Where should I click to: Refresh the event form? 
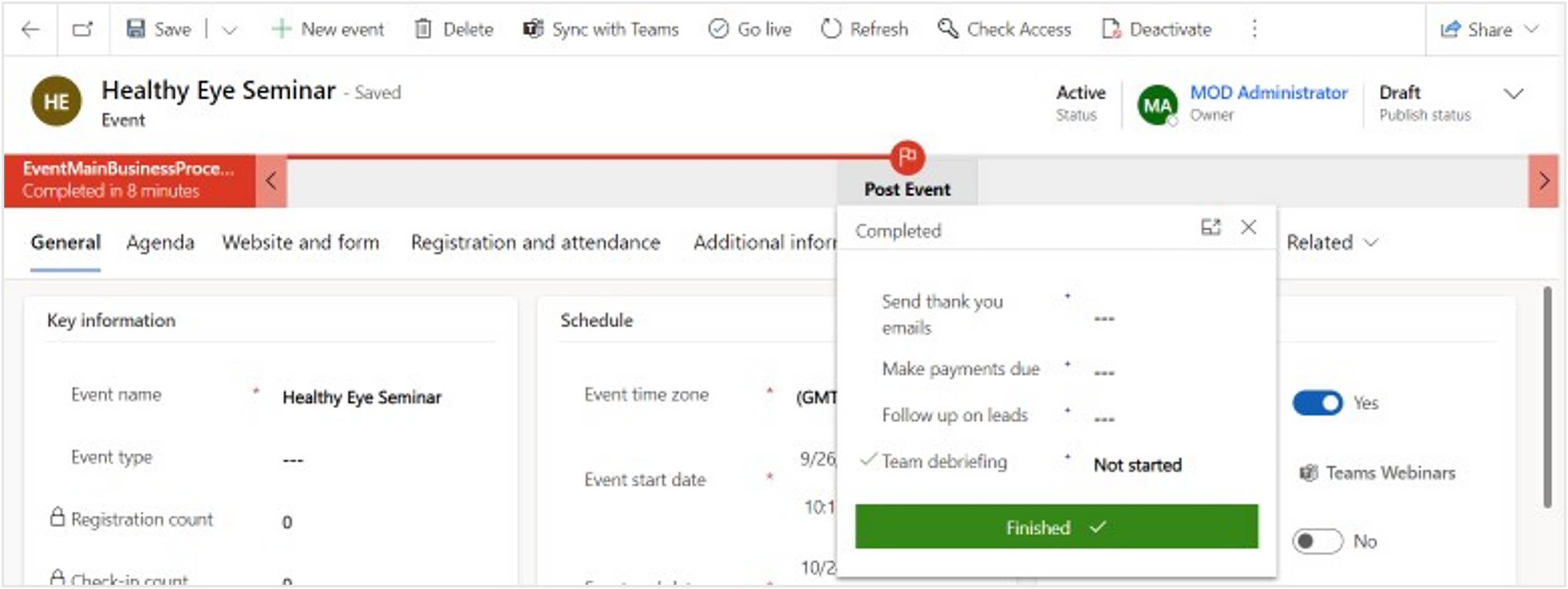tap(864, 29)
